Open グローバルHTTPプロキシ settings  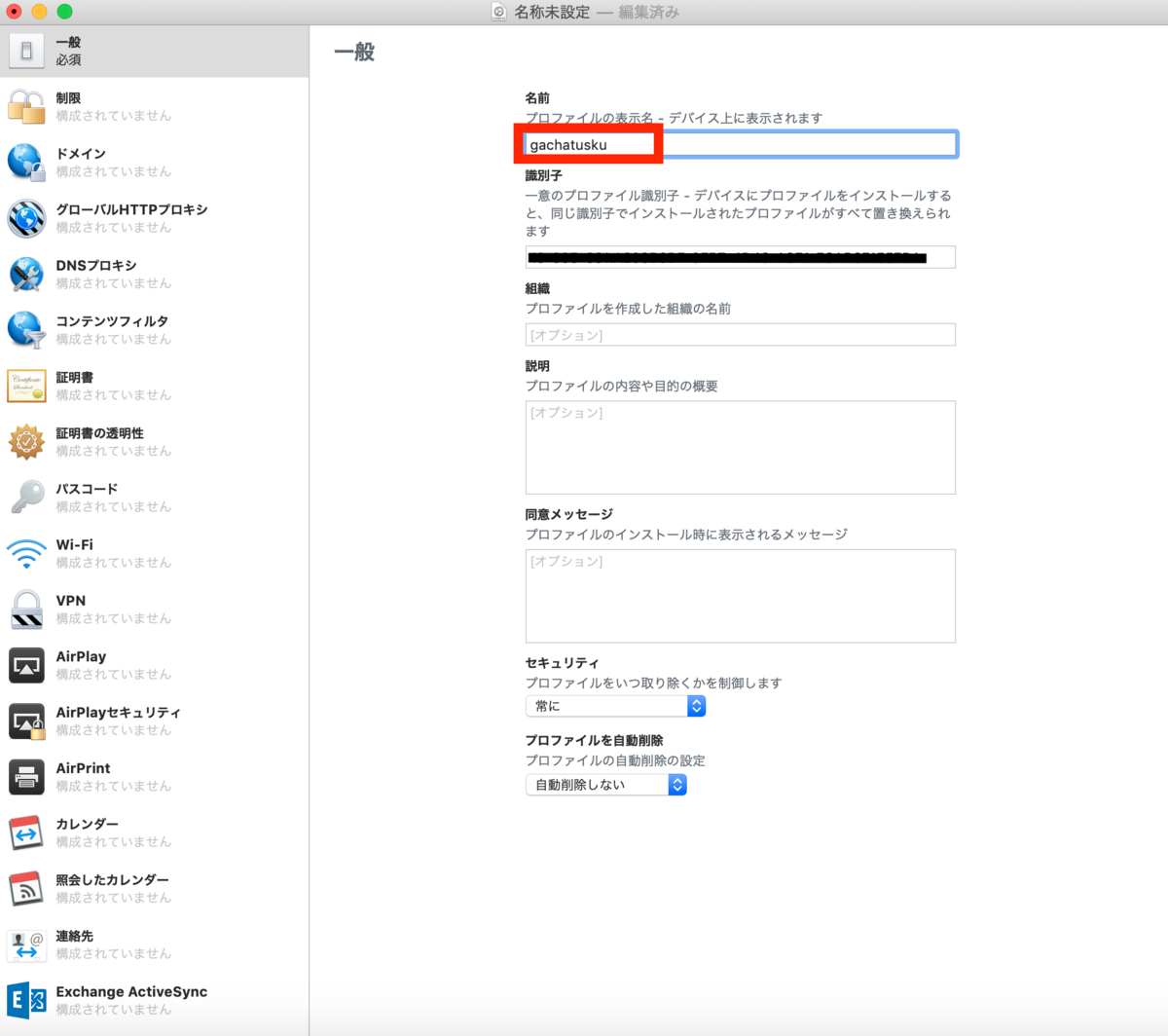tap(26, 218)
